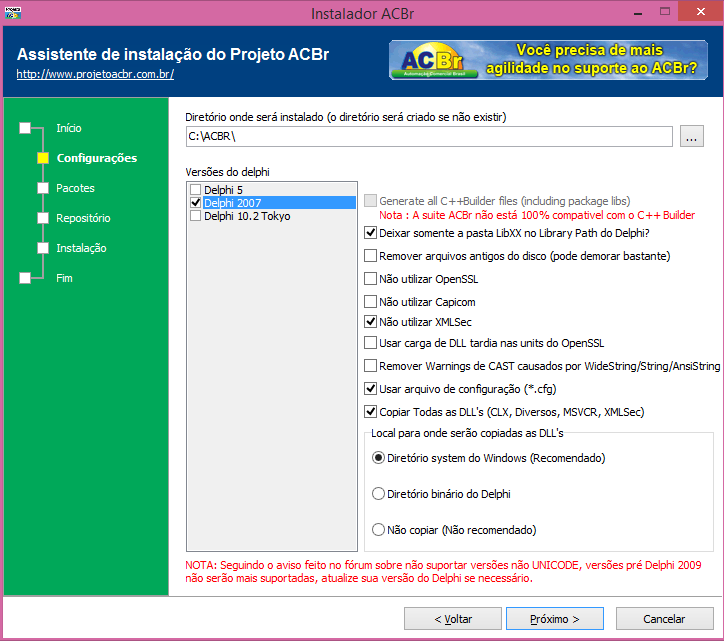Viewport: 724px width, 641px height.
Task: Go back with the Voltar button
Action: 452,619
